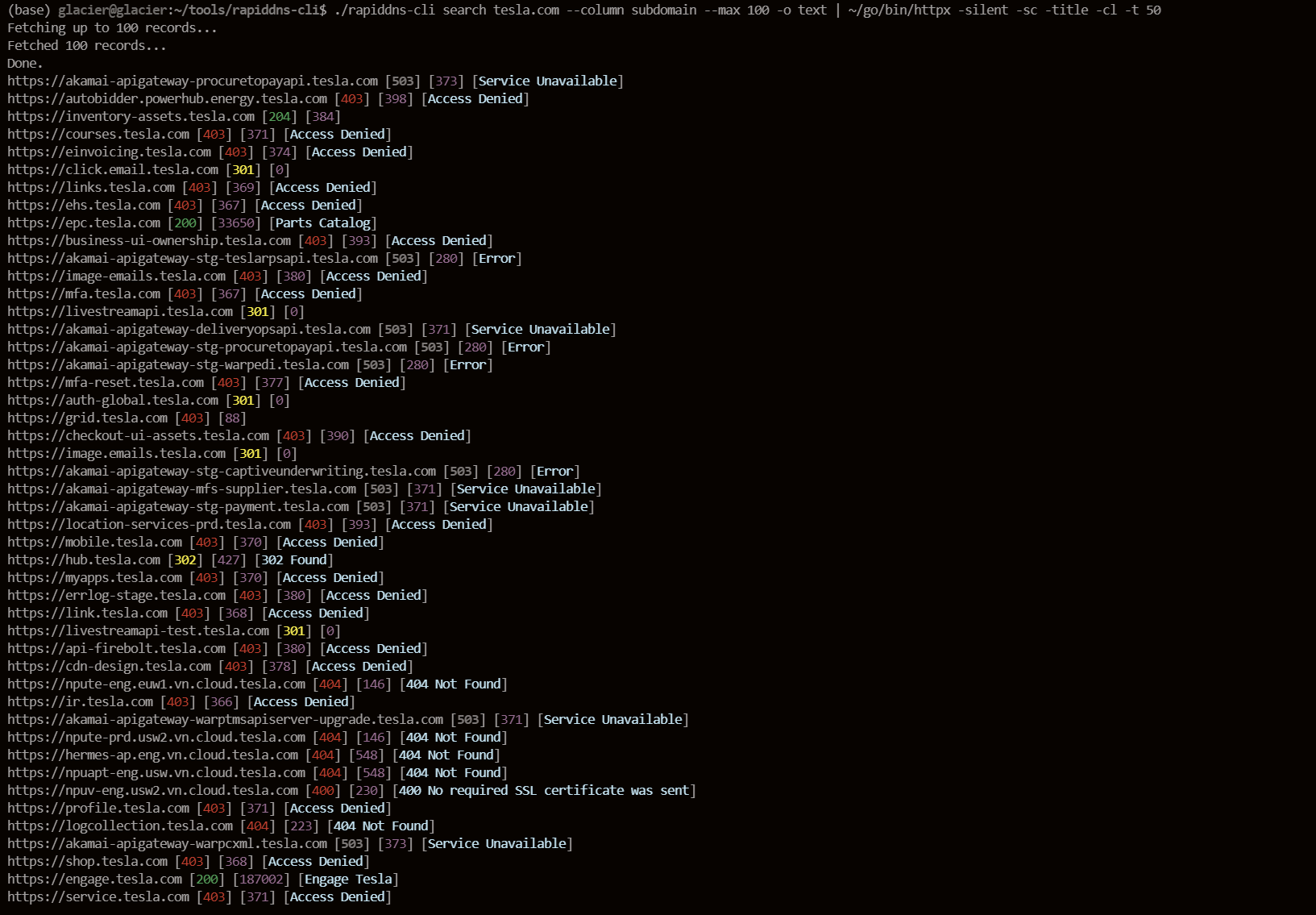
Task: Select the Fetched 100 records text line
Action: [x=87, y=45]
